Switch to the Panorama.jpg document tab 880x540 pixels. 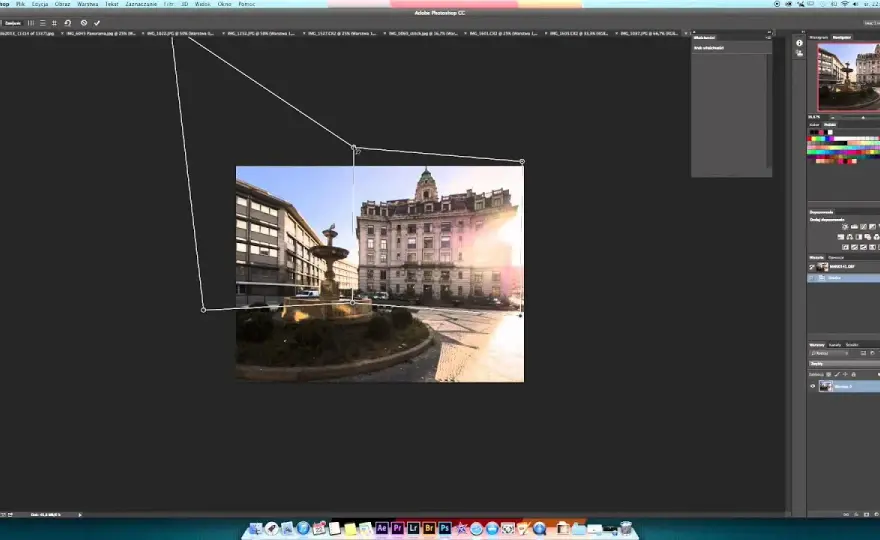(101, 34)
